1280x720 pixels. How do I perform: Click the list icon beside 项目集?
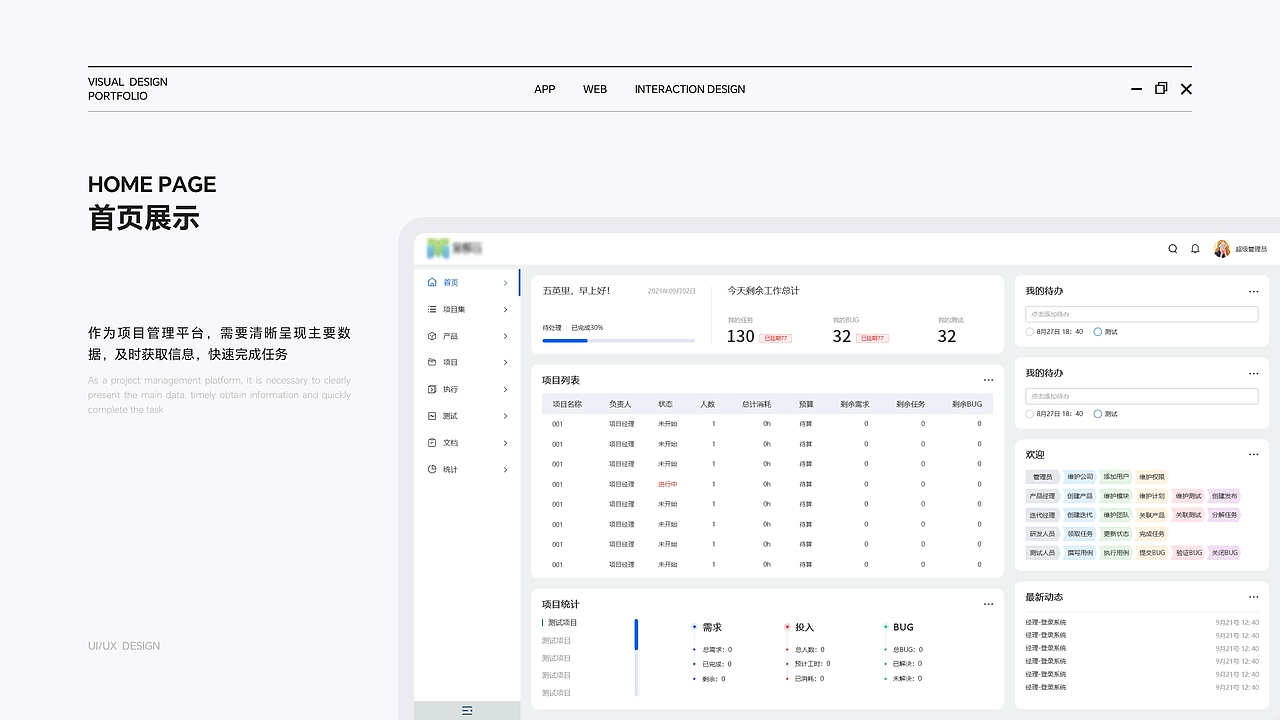tap(432, 309)
